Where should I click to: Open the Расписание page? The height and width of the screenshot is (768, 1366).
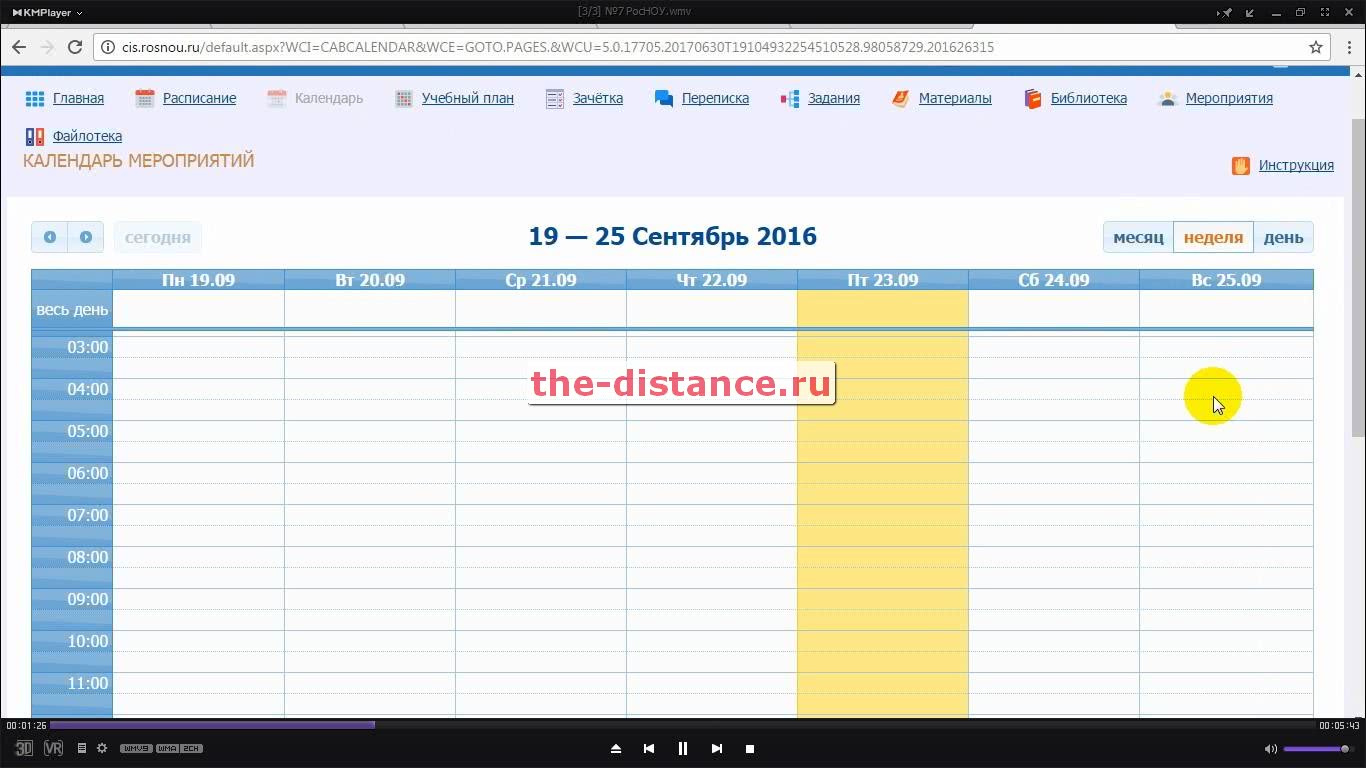pos(199,98)
